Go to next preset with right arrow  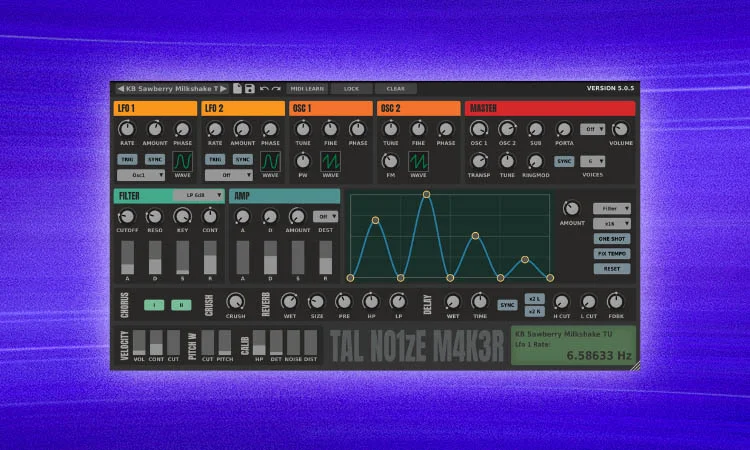[x=224, y=89]
